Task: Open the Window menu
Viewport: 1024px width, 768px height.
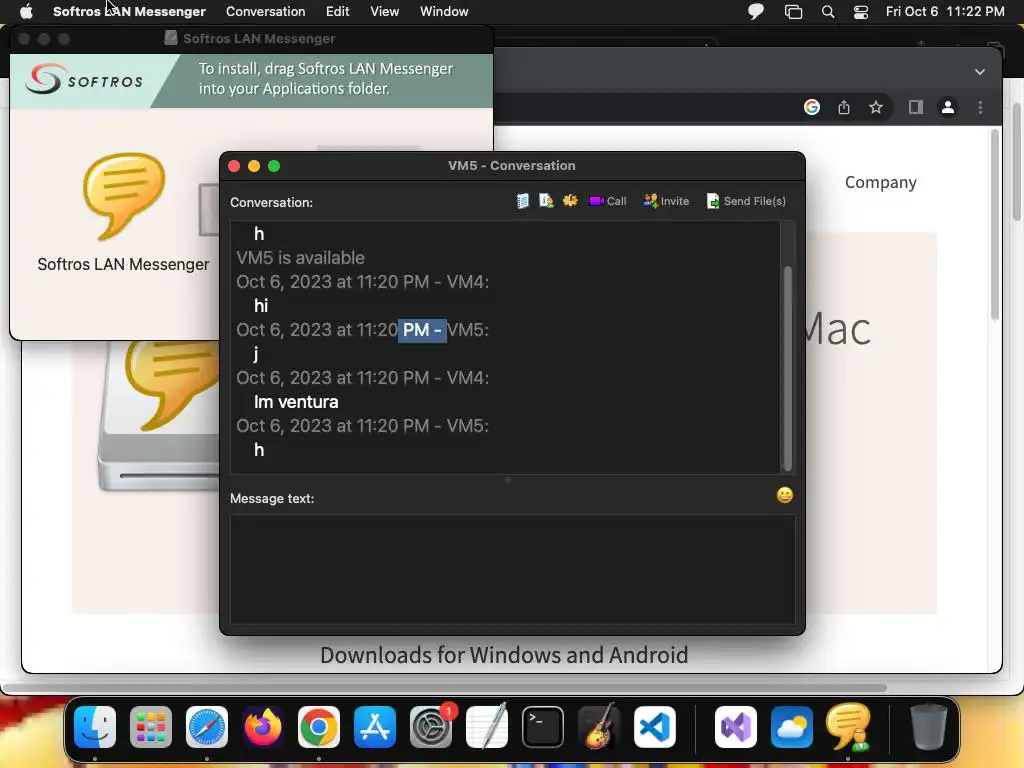Action: tap(444, 11)
